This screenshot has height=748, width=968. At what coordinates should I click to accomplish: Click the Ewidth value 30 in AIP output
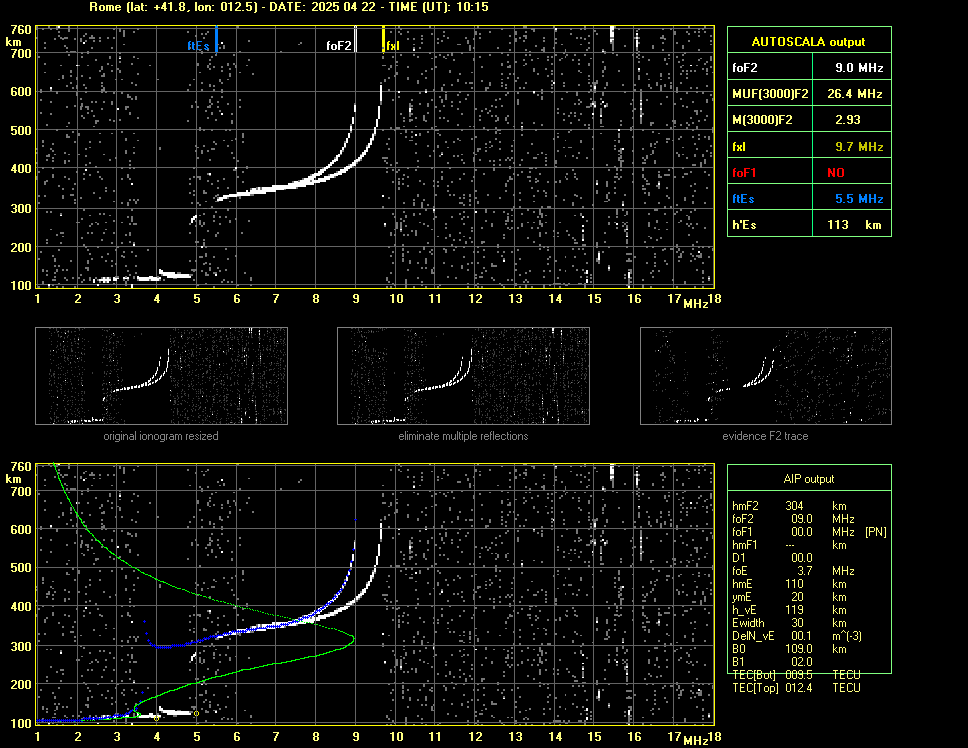click(x=797, y=623)
